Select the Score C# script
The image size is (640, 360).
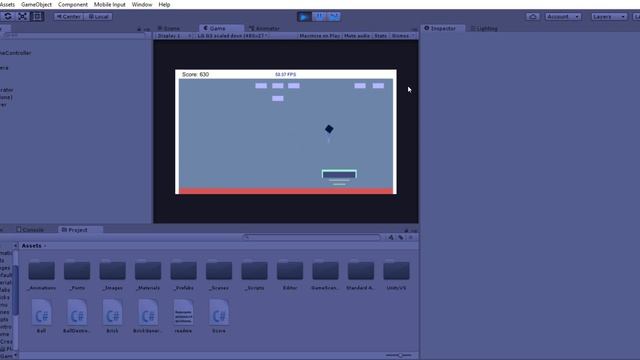219,316
